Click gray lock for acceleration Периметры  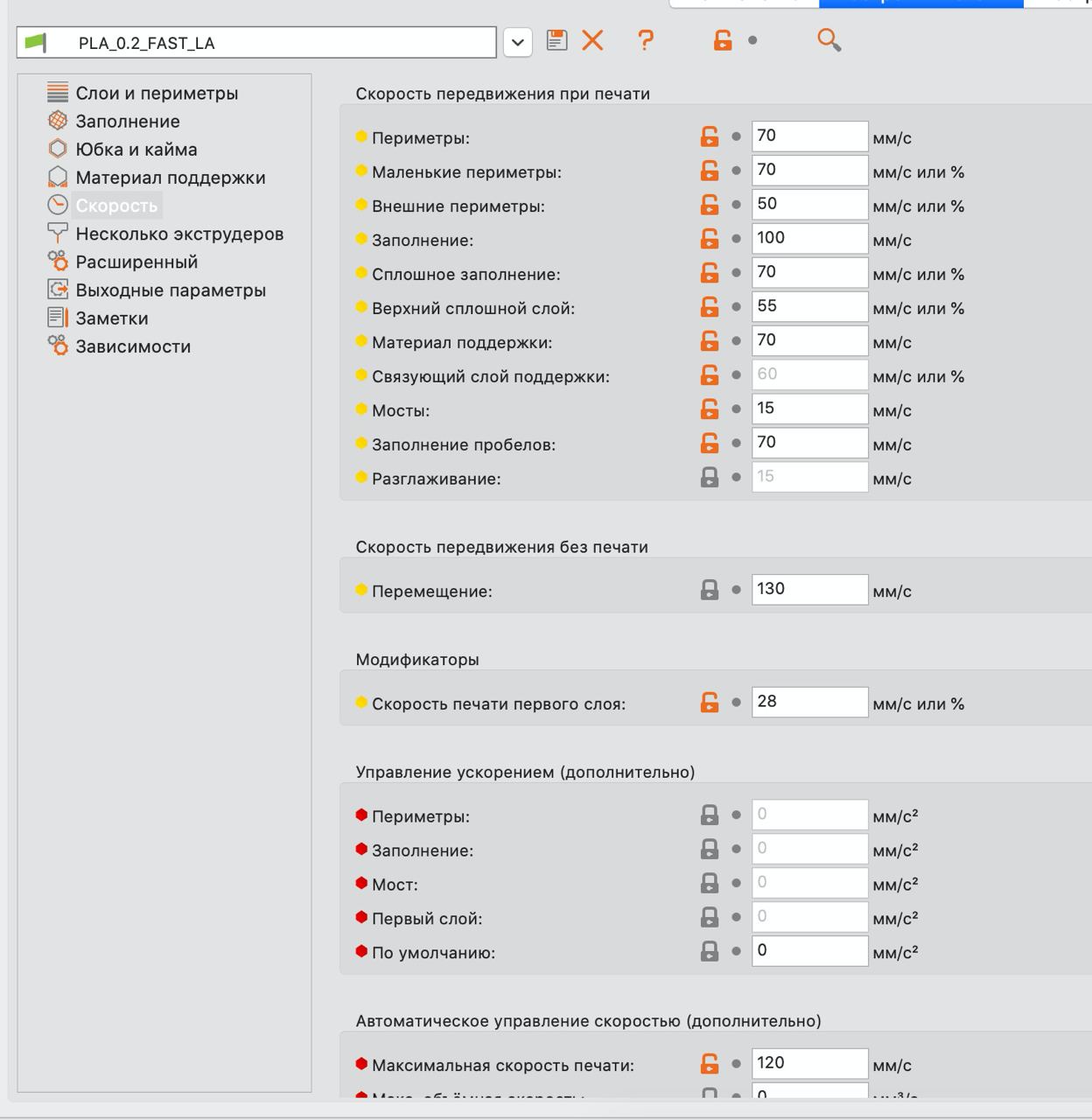(x=710, y=815)
